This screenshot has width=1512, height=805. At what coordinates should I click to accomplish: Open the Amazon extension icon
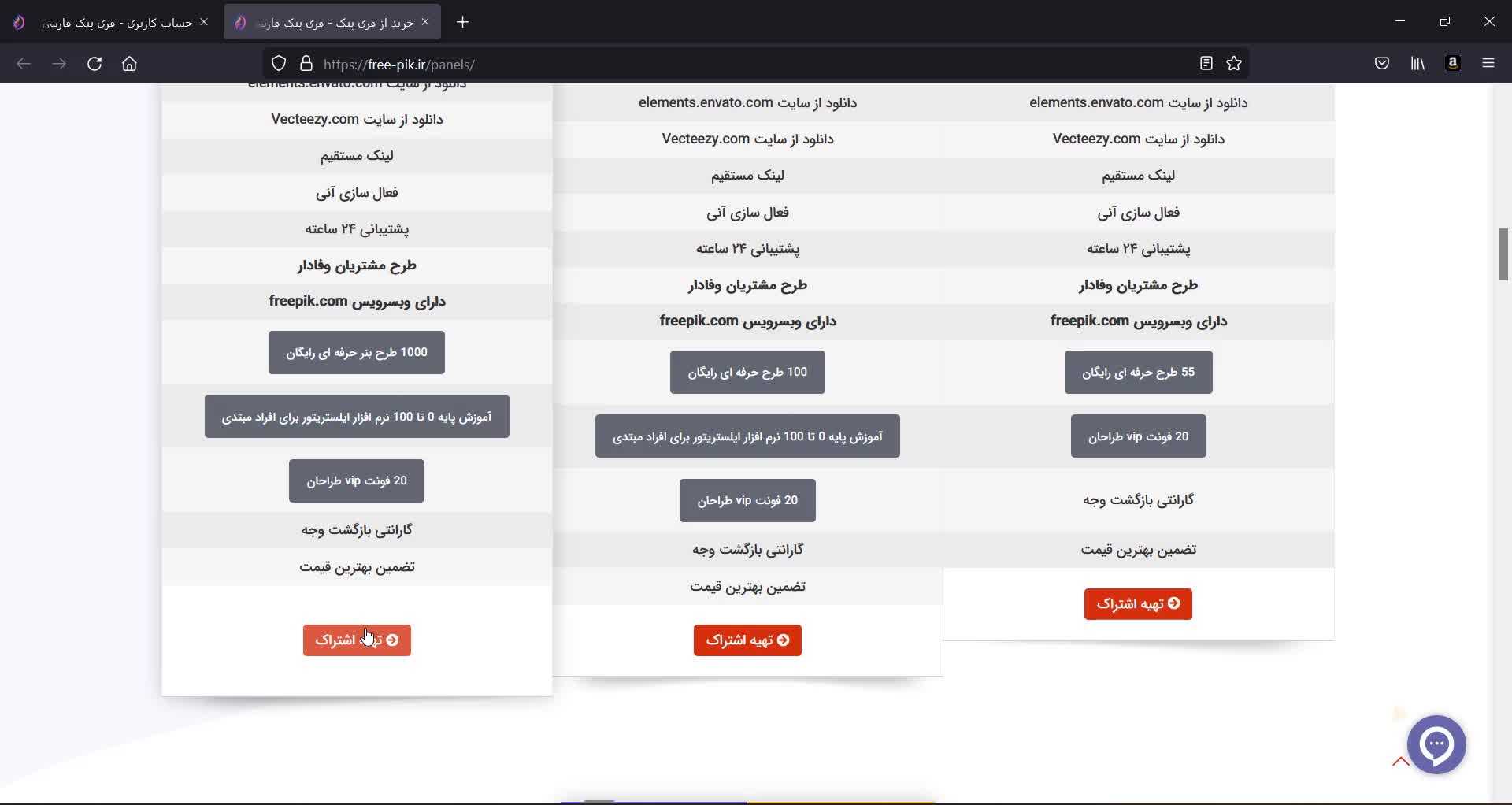[1453, 64]
